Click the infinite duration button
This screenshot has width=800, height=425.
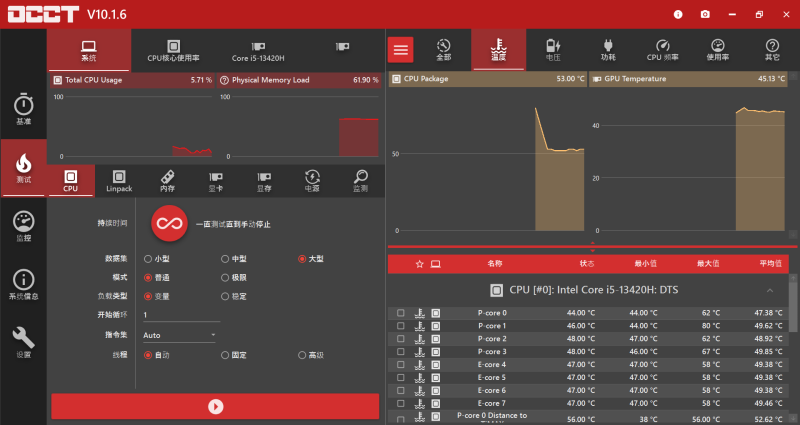click(x=169, y=223)
